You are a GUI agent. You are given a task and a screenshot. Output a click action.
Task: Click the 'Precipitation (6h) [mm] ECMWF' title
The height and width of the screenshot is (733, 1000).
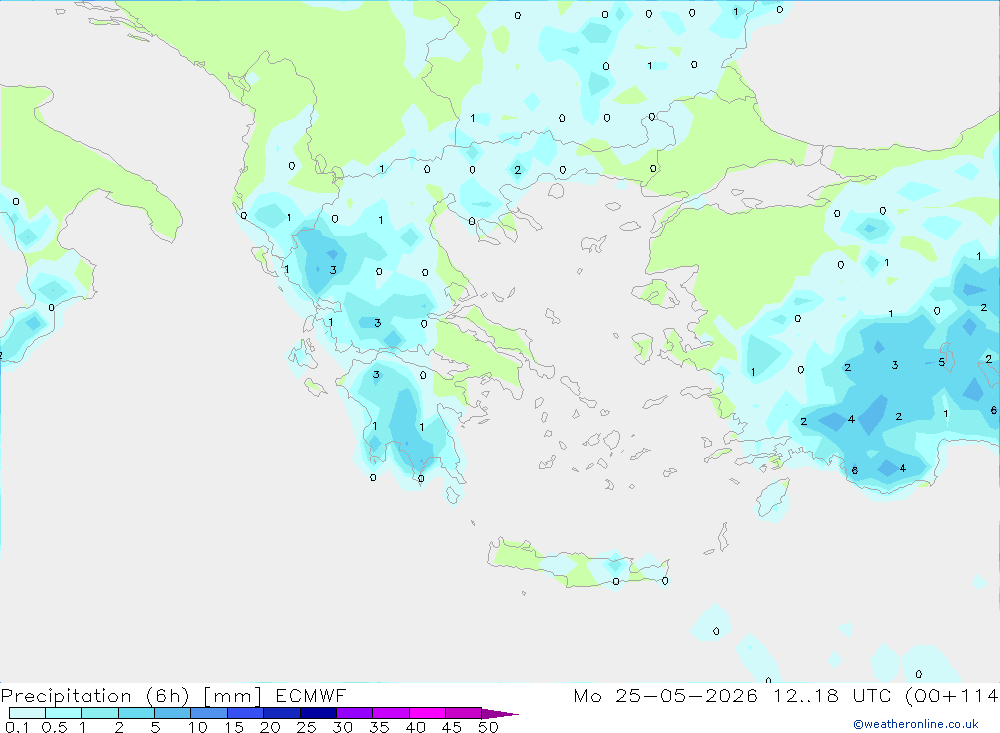pos(173,695)
